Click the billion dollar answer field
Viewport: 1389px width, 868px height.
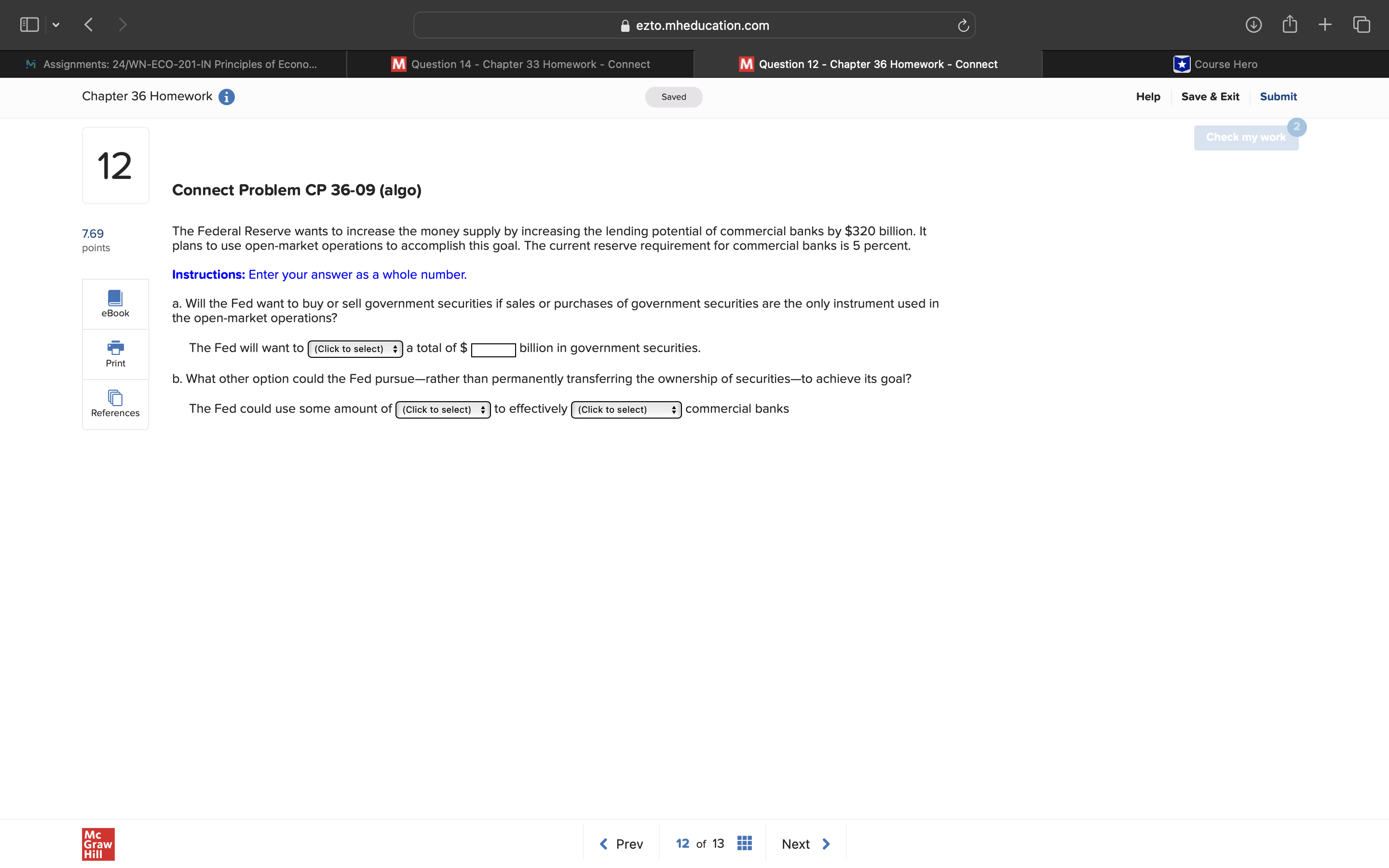[492, 350]
